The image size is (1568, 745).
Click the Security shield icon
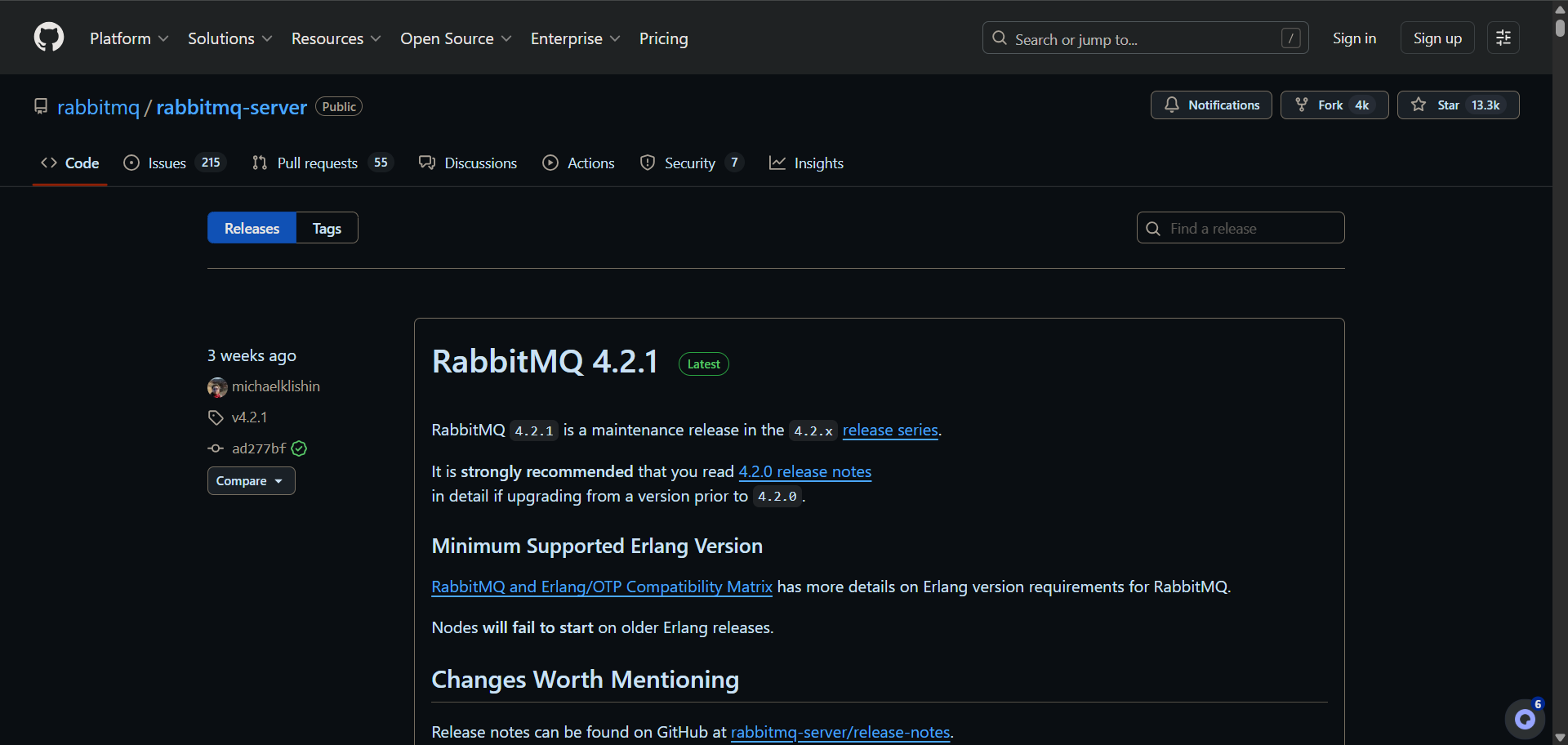(648, 163)
